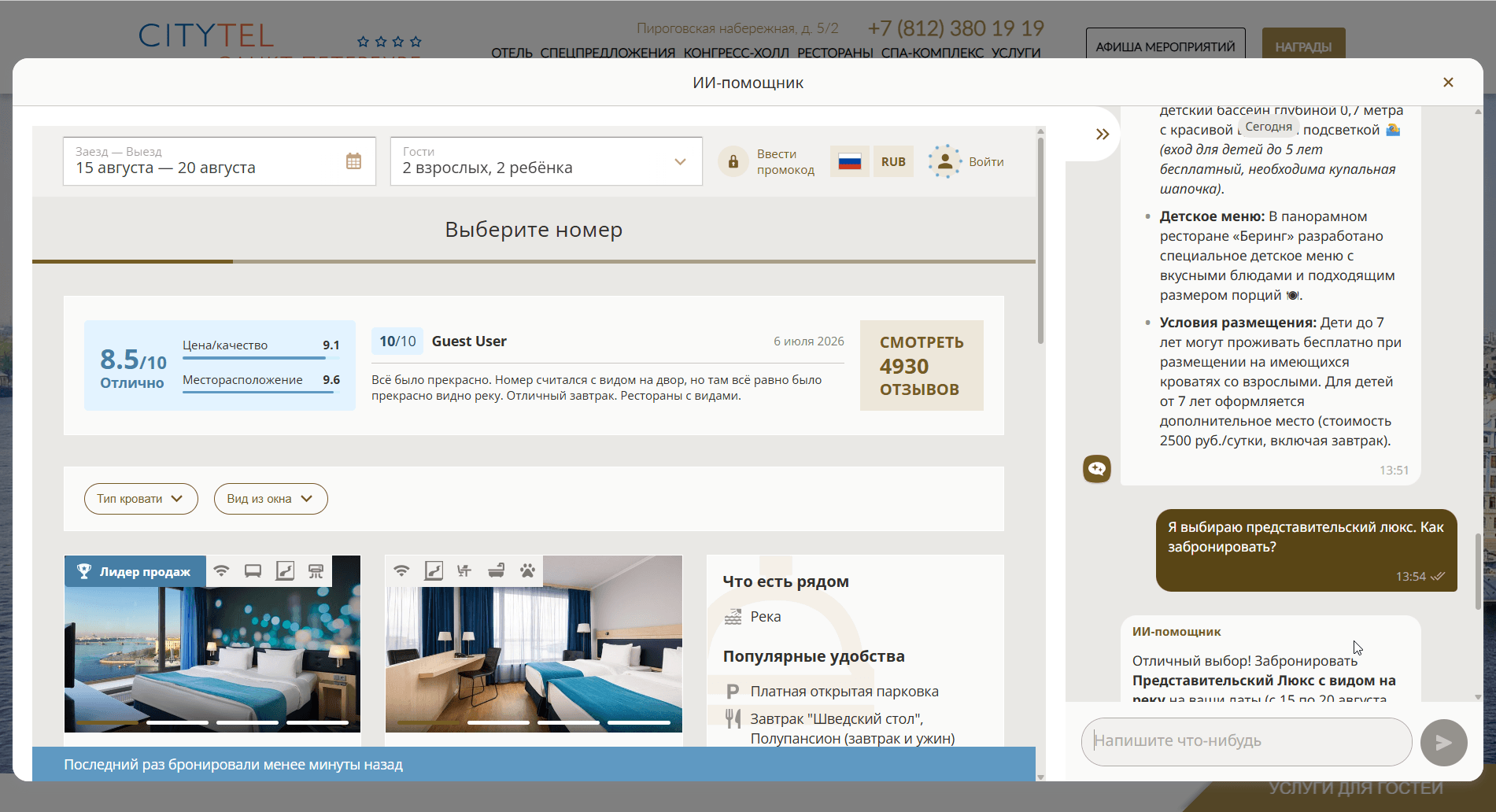
Task: Click the user login avatar icon
Action: 944,161
